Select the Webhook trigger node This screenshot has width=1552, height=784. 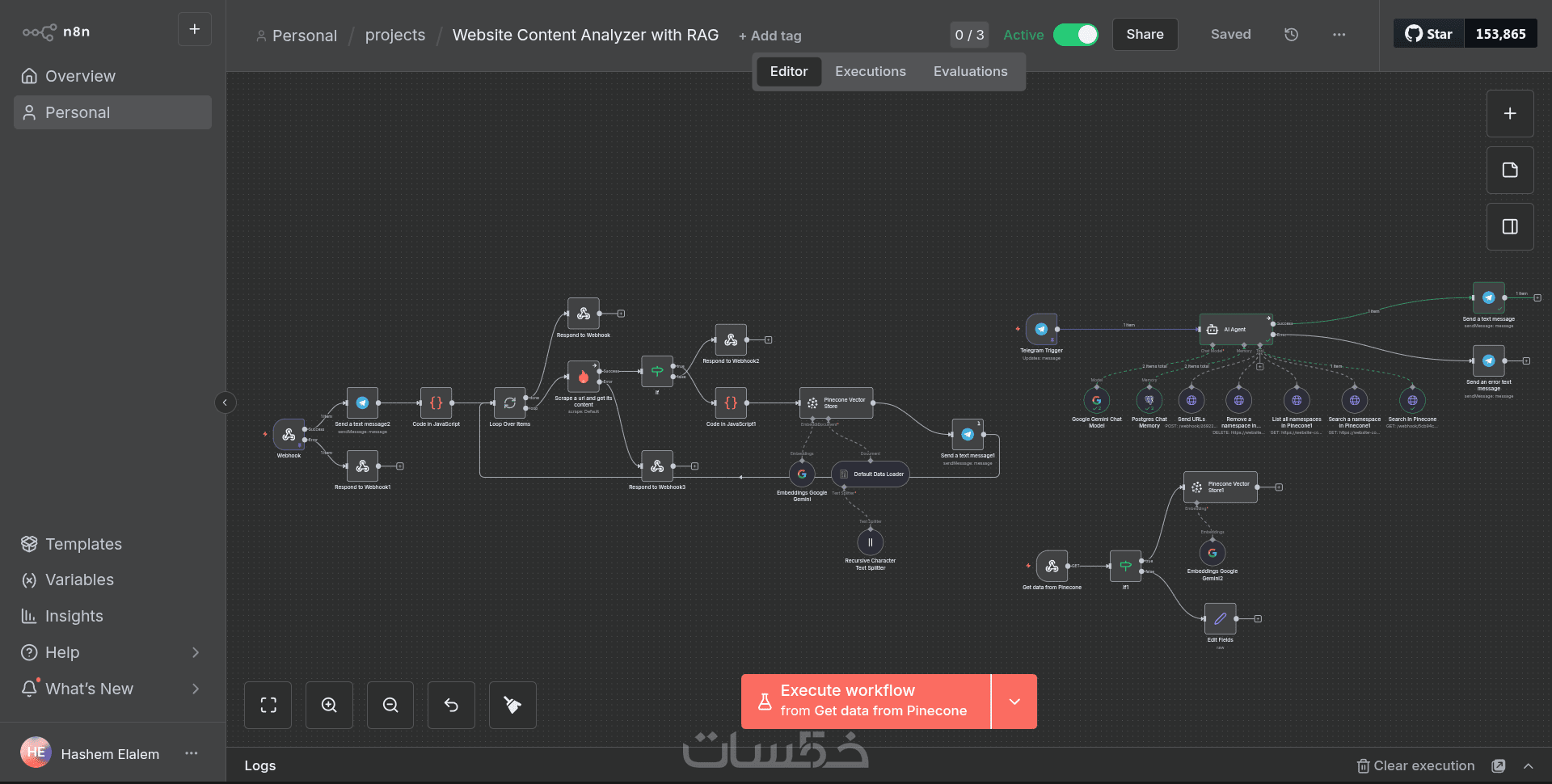pos(289,435)
